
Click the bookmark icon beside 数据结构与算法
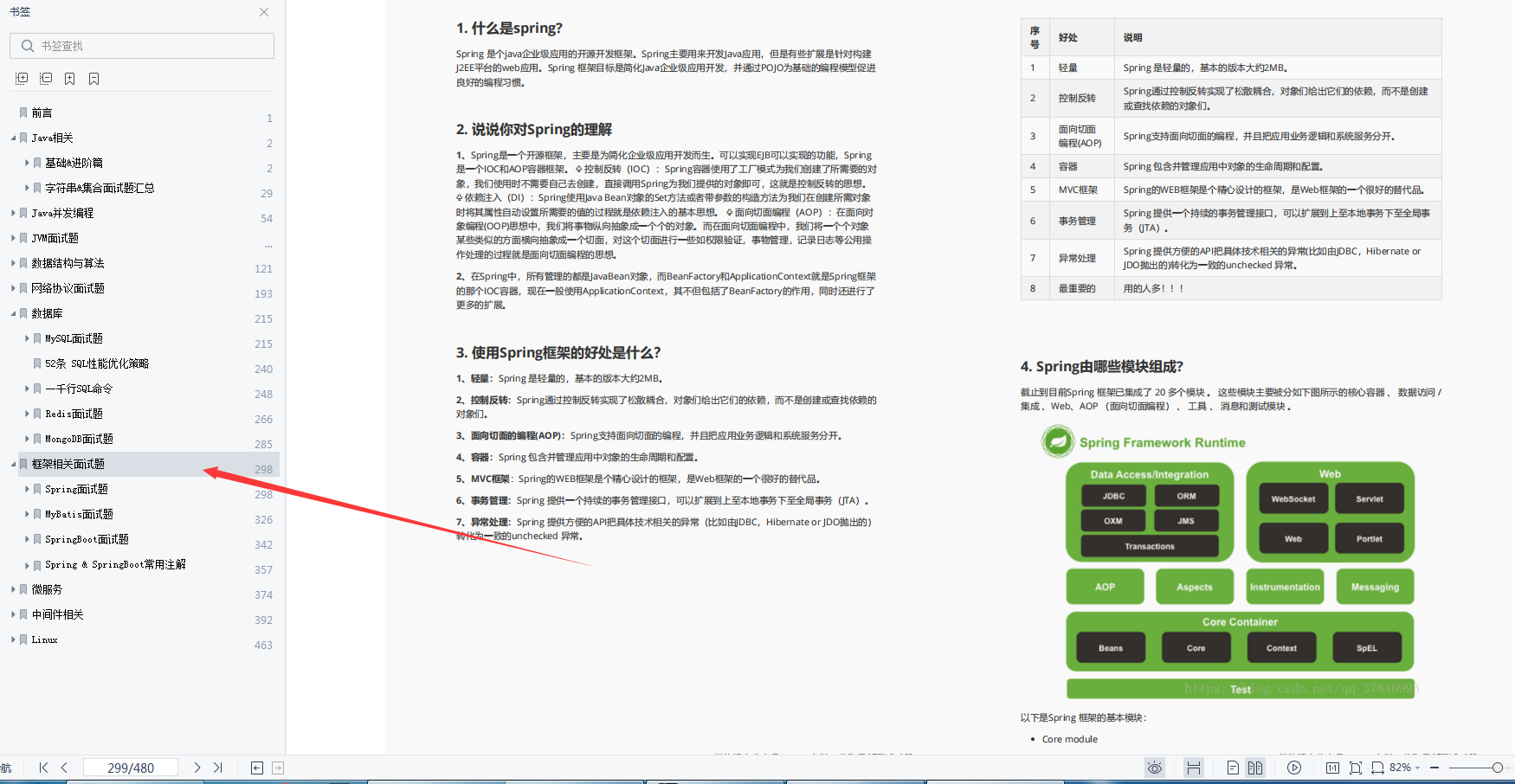[23, 263]
